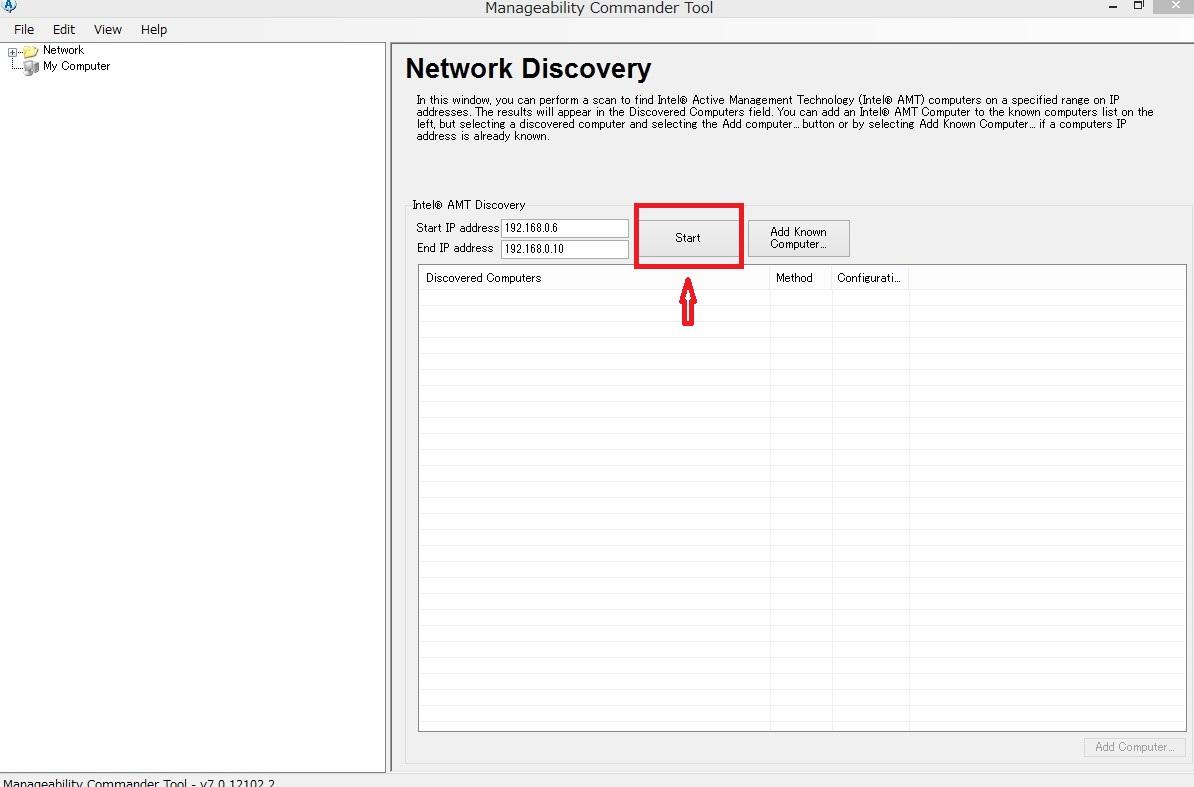Click the My Computer icon in tree

[30, 67]
